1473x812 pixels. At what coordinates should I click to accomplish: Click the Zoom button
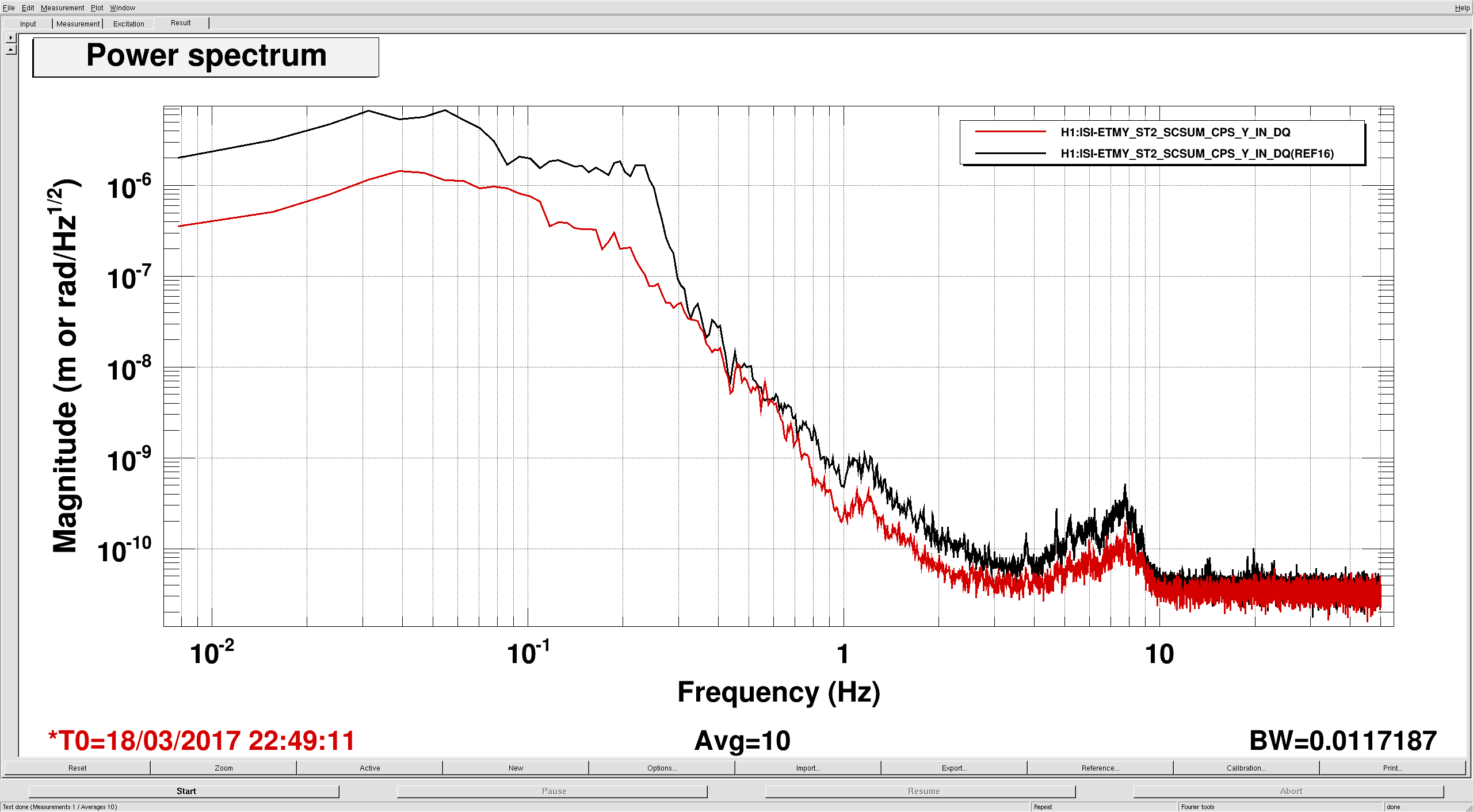pos(224,768)
